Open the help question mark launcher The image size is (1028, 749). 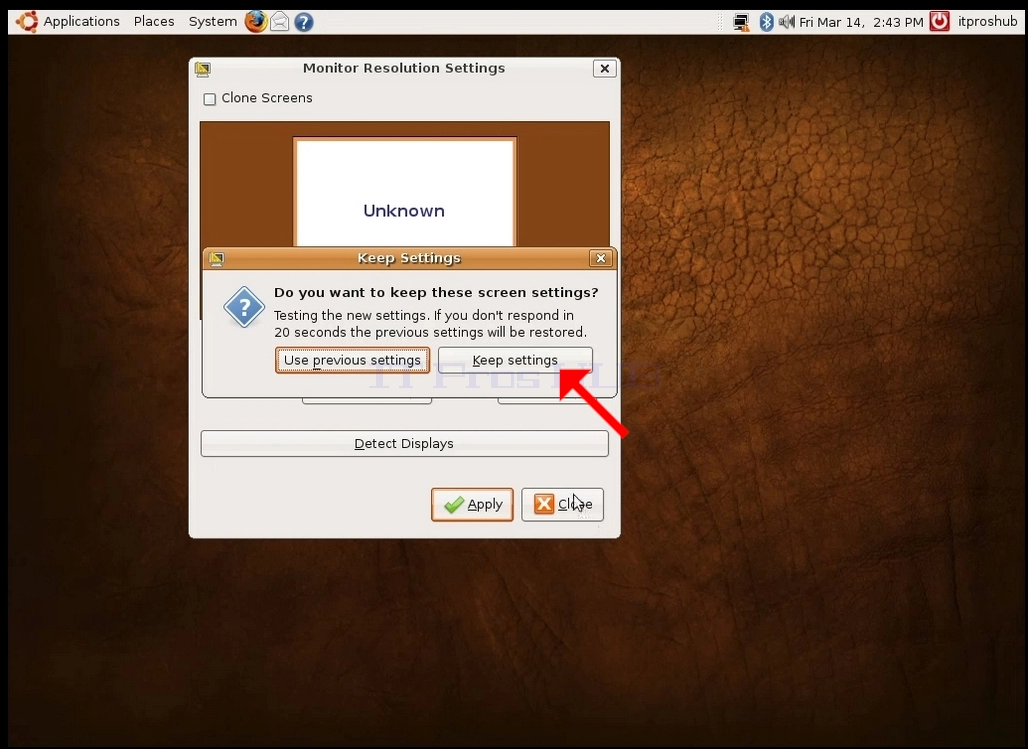coord(304,22)
